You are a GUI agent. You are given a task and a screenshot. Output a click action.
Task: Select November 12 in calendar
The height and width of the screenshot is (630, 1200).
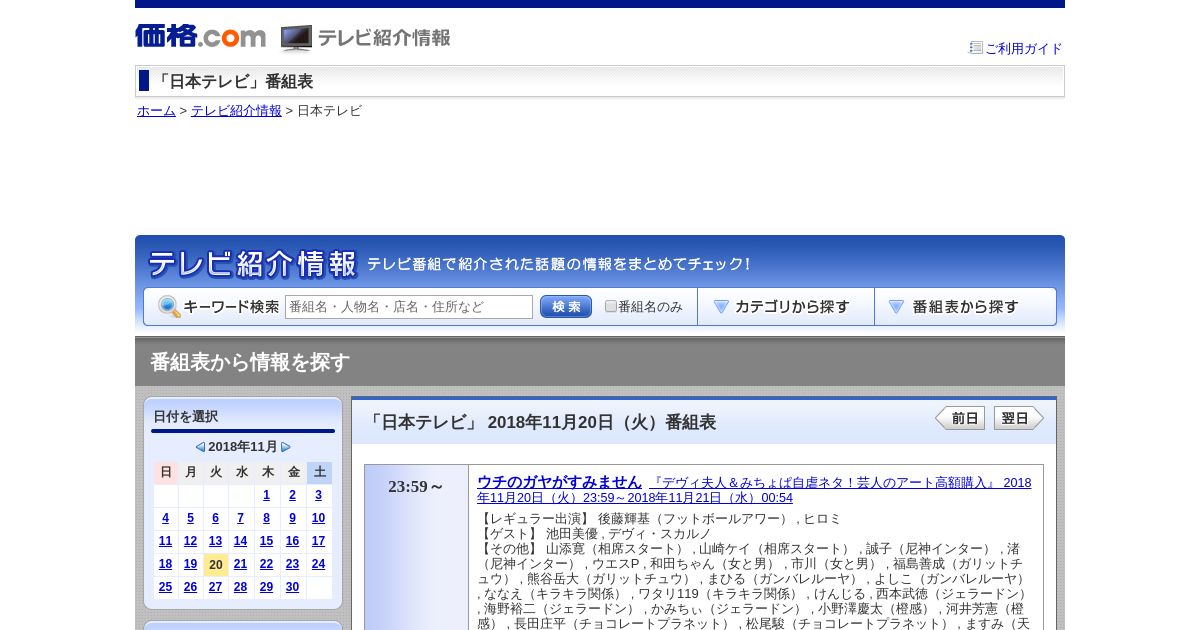191,541
